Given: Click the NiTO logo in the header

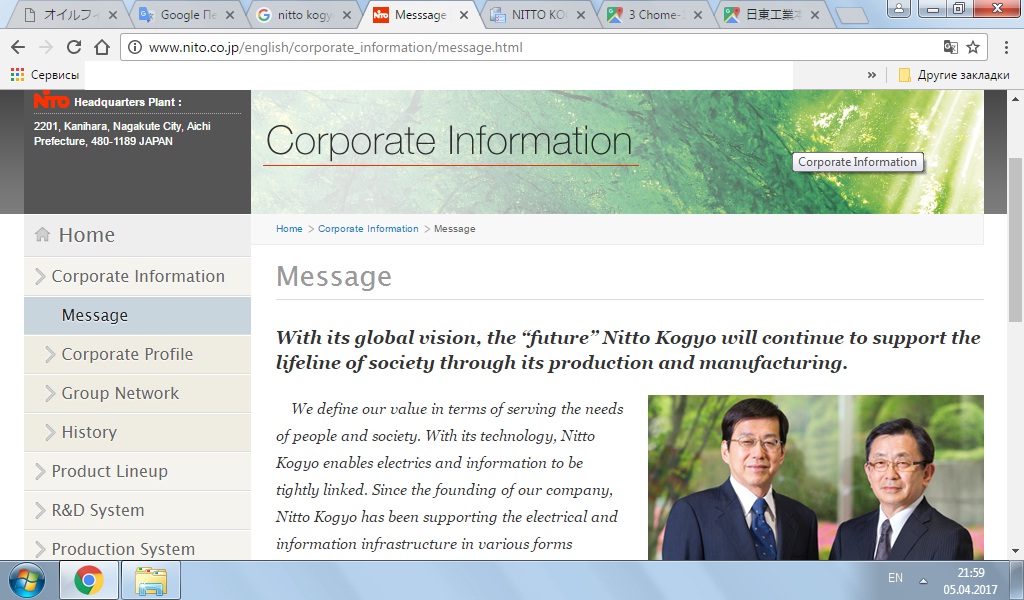Looking at the screenshot, I should point(51,101).
